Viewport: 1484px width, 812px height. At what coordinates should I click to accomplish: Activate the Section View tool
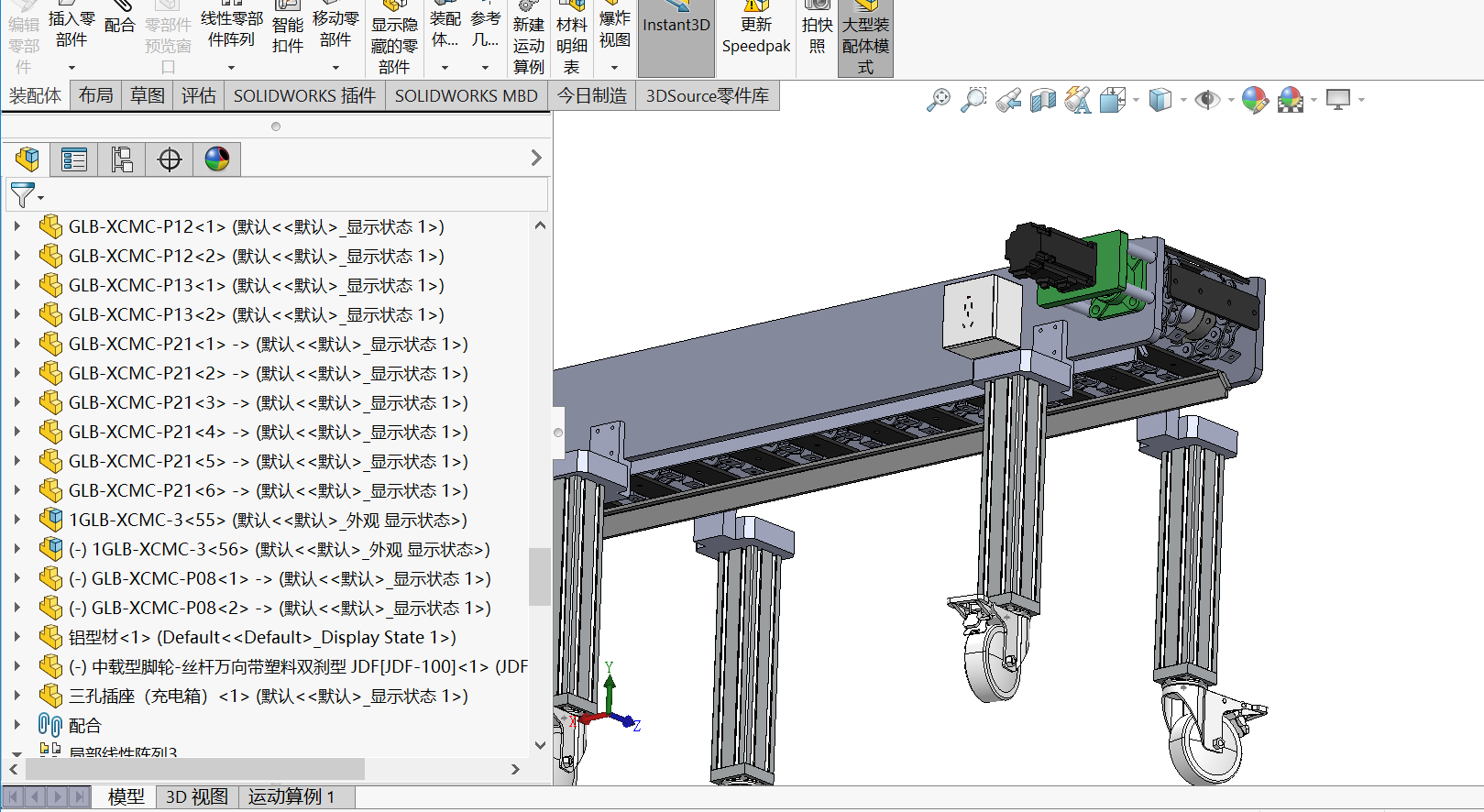click(x=1043, y=100)
